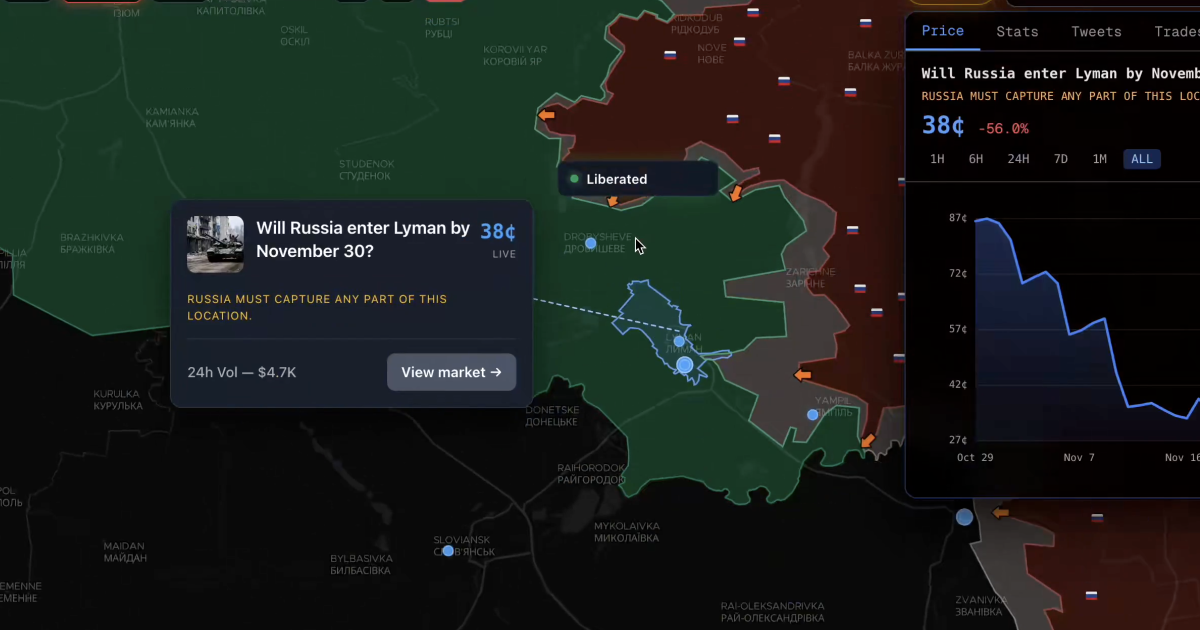Click the orange attack arrow near Korovii Yar

click(x=546, y=116)
